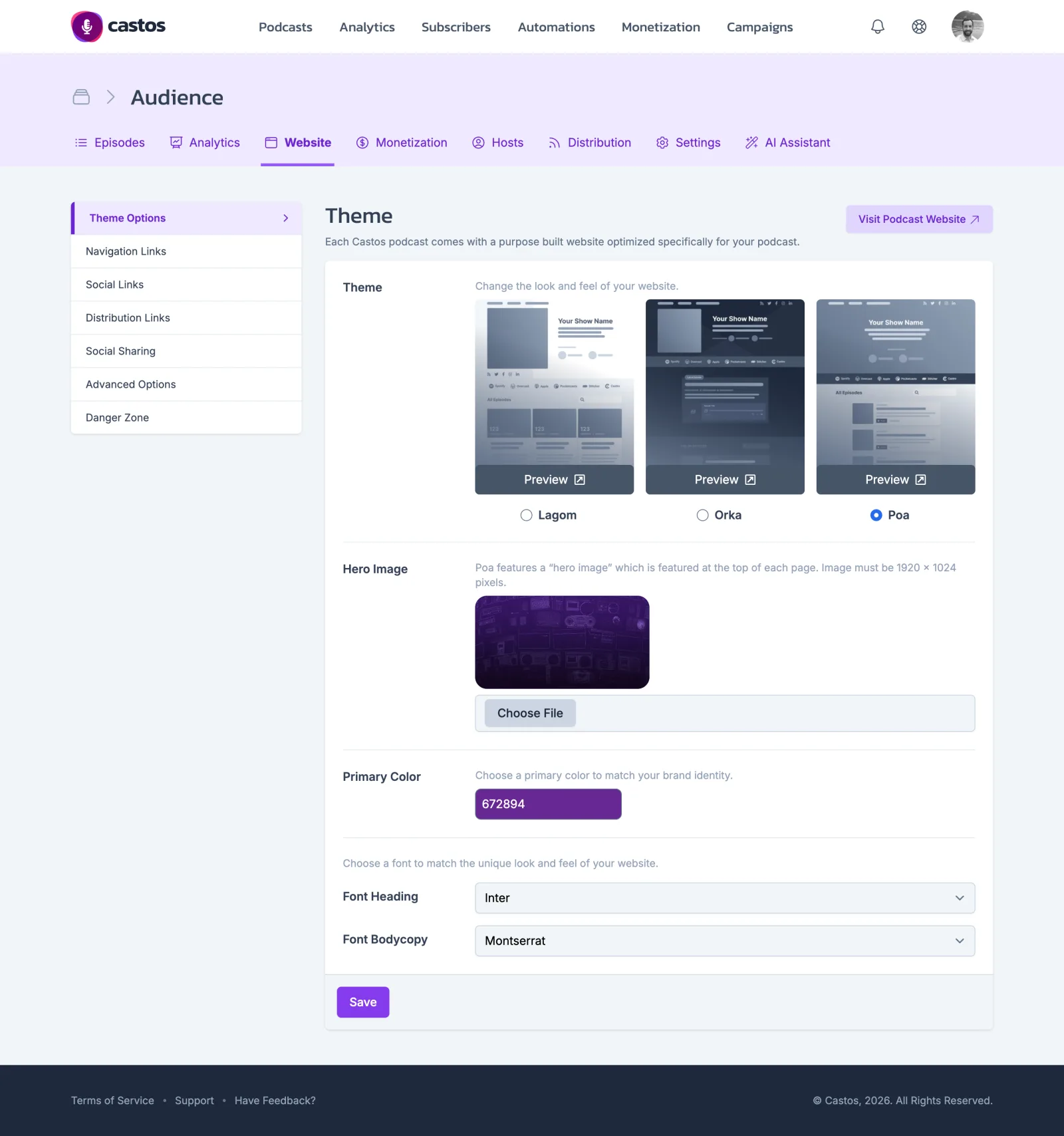The height and width of the screenshot is (1136, 1064).
Task: Select the Orka theme radio button
Action: click(x=703, y=515)
